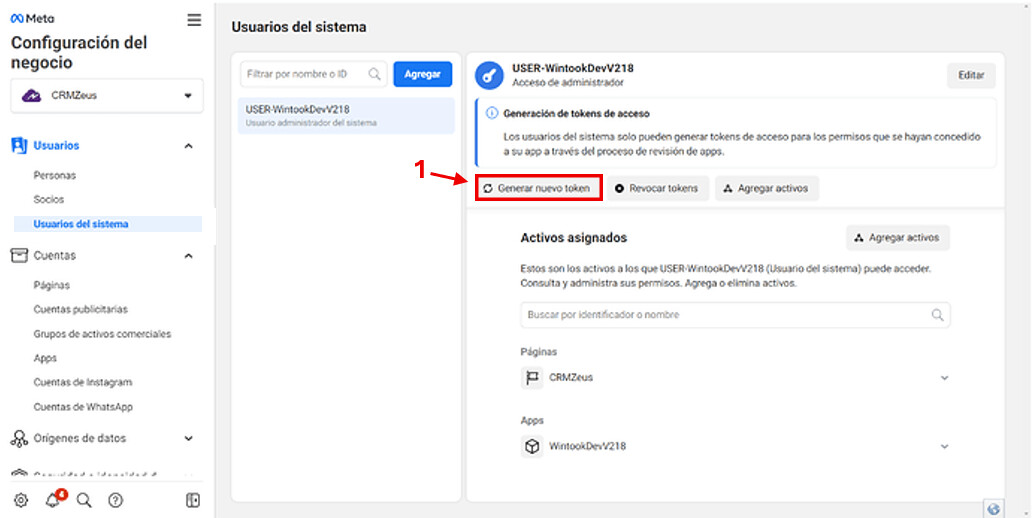The image size is (1034, 518).
Task: Click the Revocar tokens button
Action: pos(658,188)
